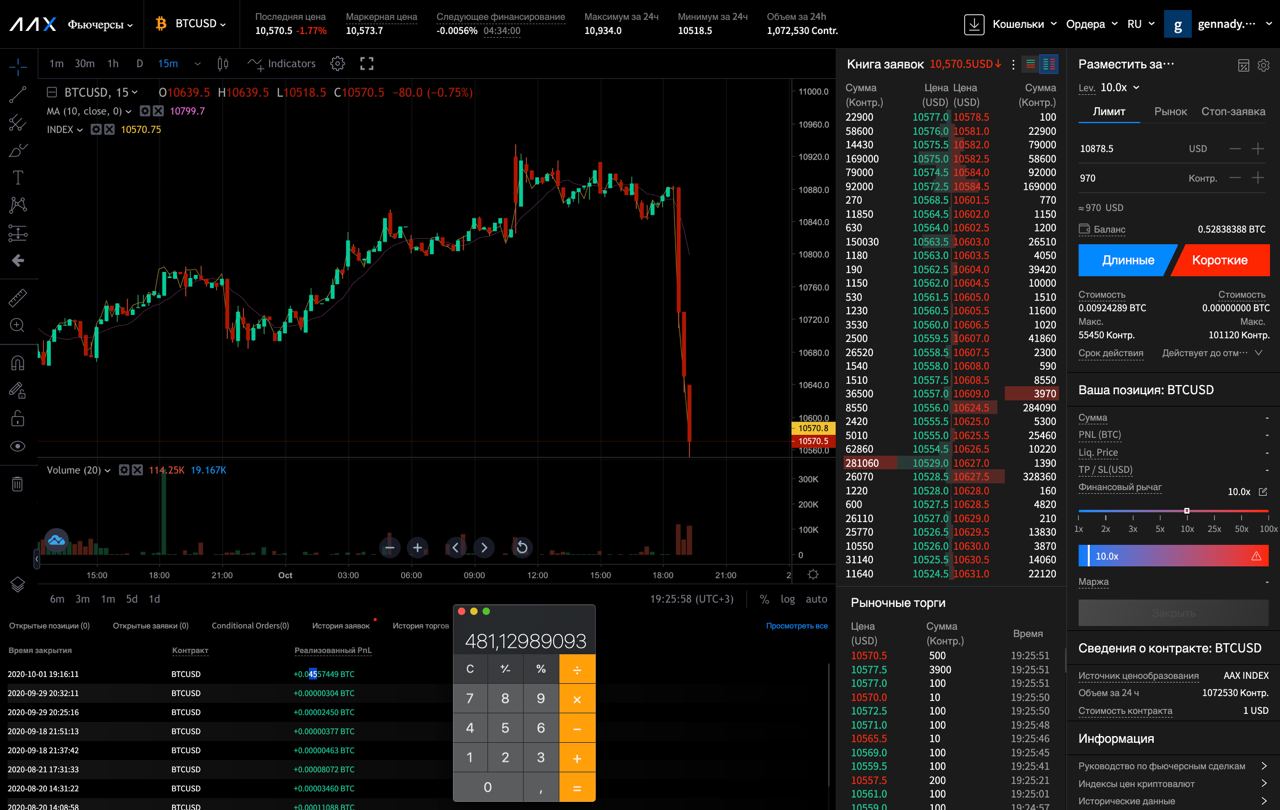Zoom out chart with minus button
This screenshot has height=810, width=1280.
390,547
